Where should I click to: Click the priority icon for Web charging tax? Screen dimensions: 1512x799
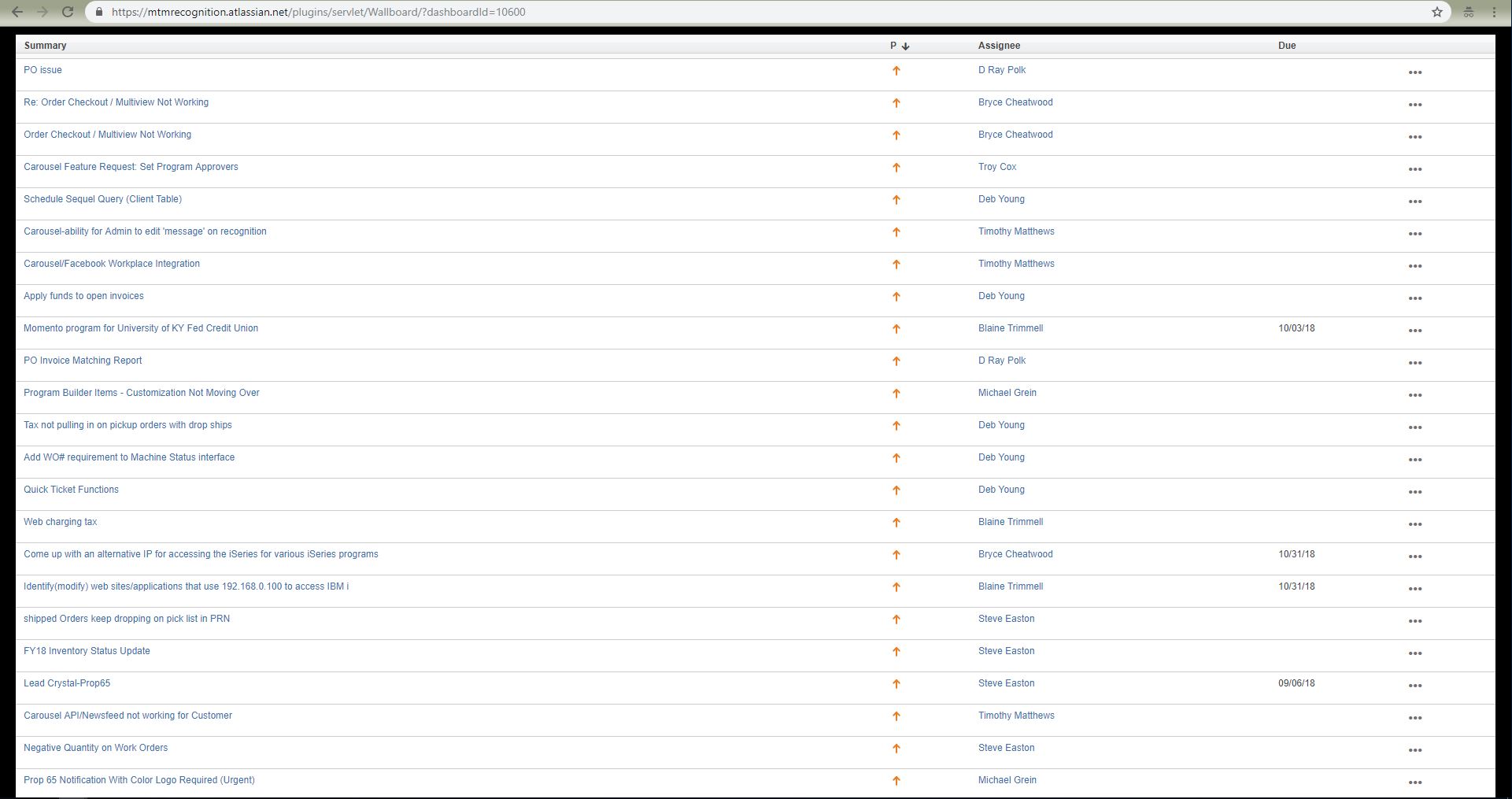click(x=896, y=522)
